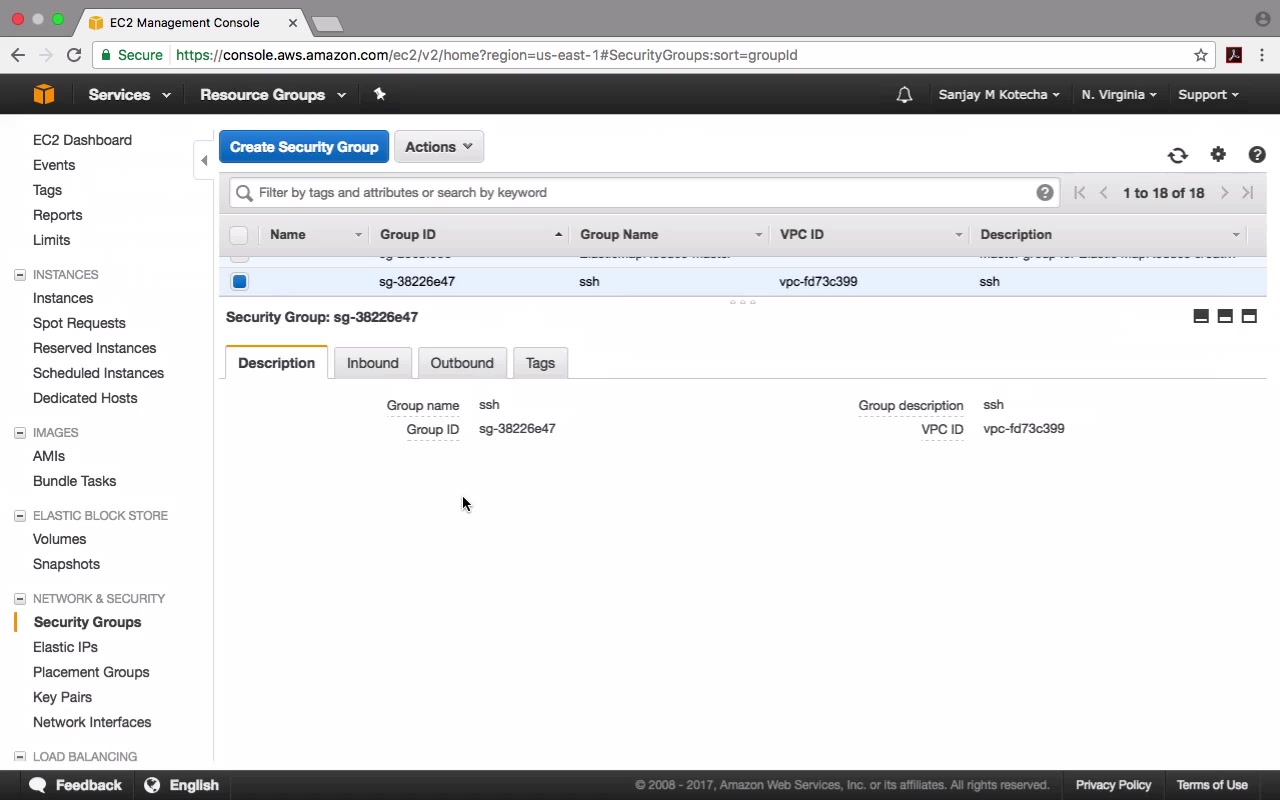
Task: Click the Terms of Use link
Action: (1212, 785)
